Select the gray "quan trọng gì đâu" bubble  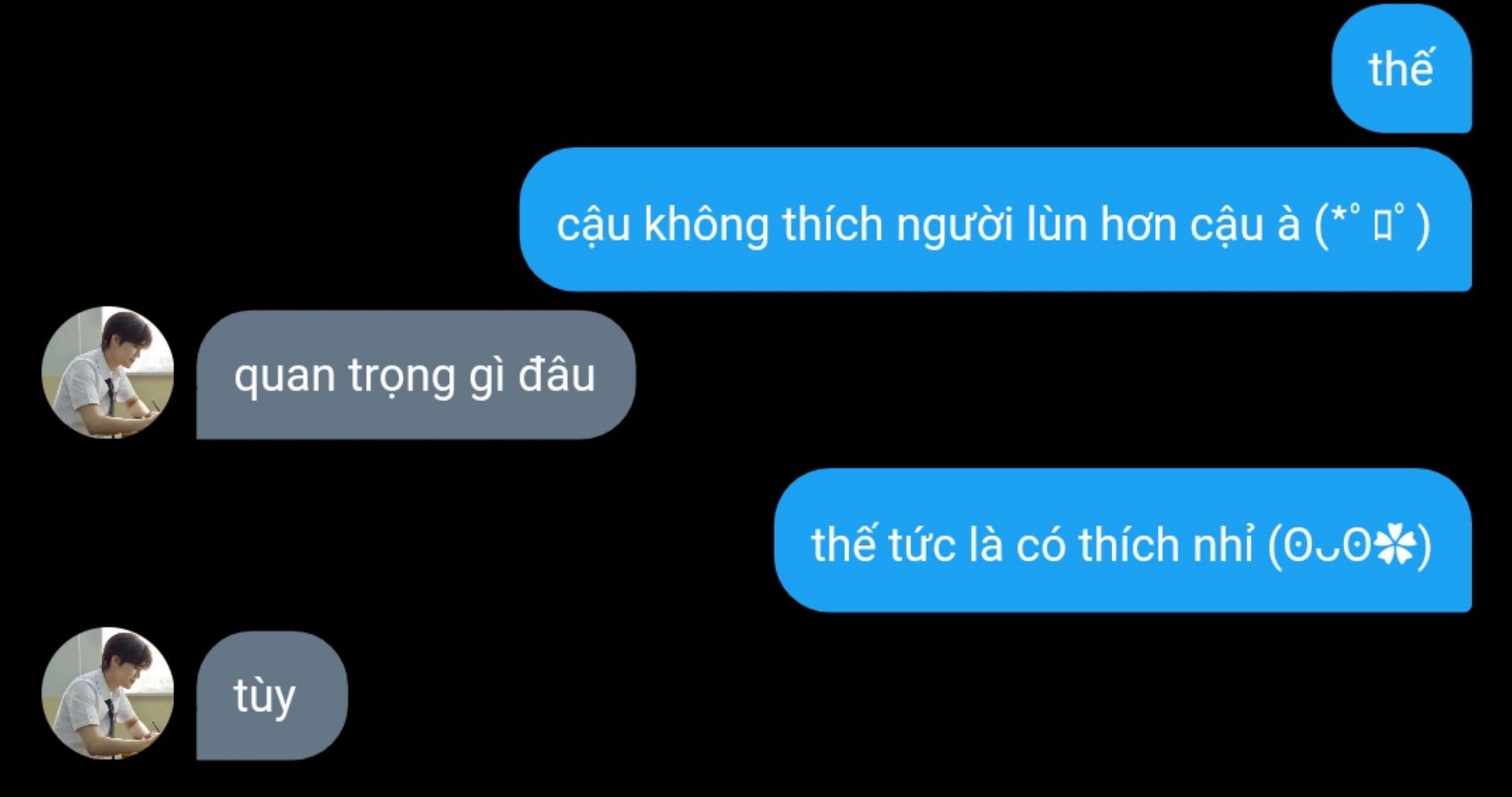coord(416,375)
